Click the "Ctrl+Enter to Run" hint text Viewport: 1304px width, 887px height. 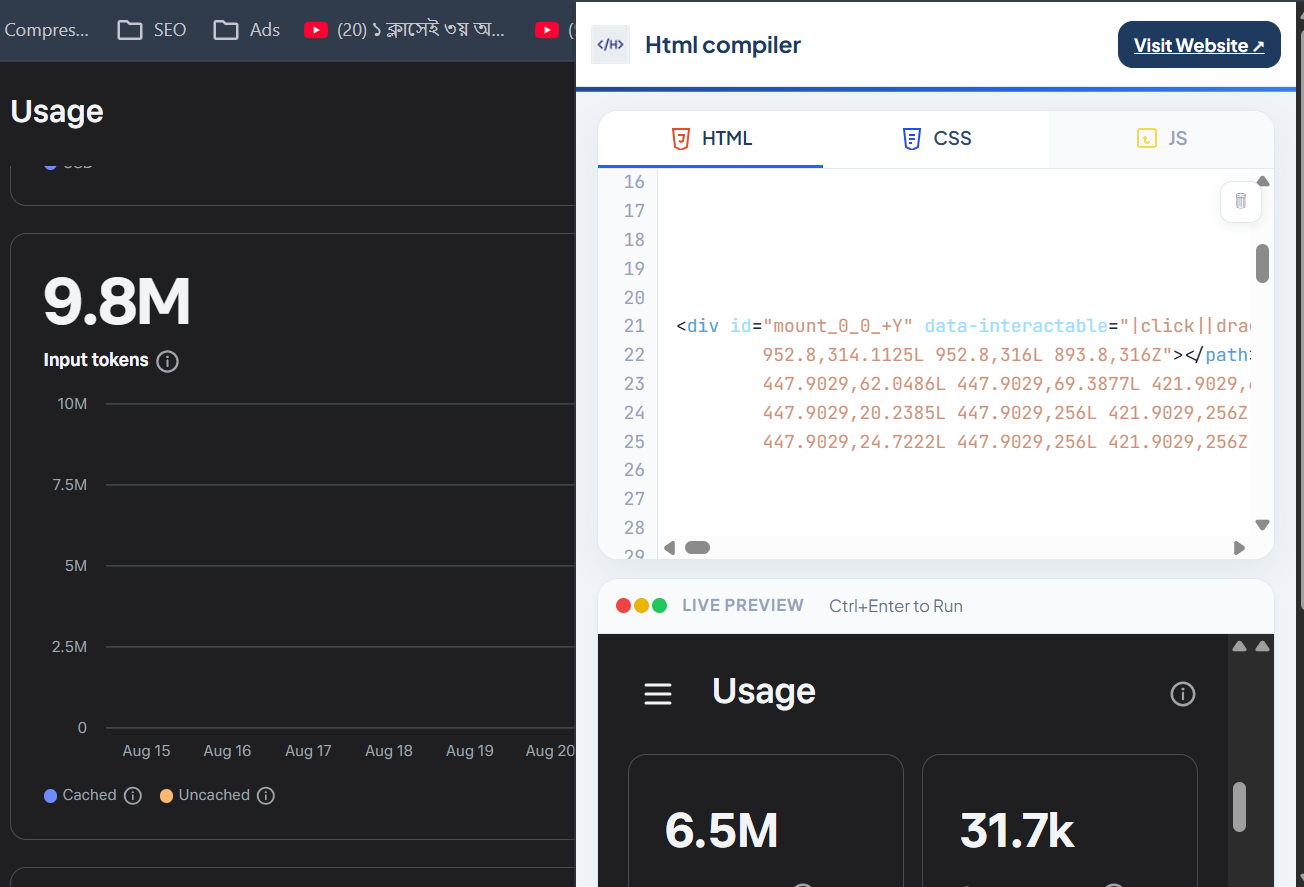(896, 606)
